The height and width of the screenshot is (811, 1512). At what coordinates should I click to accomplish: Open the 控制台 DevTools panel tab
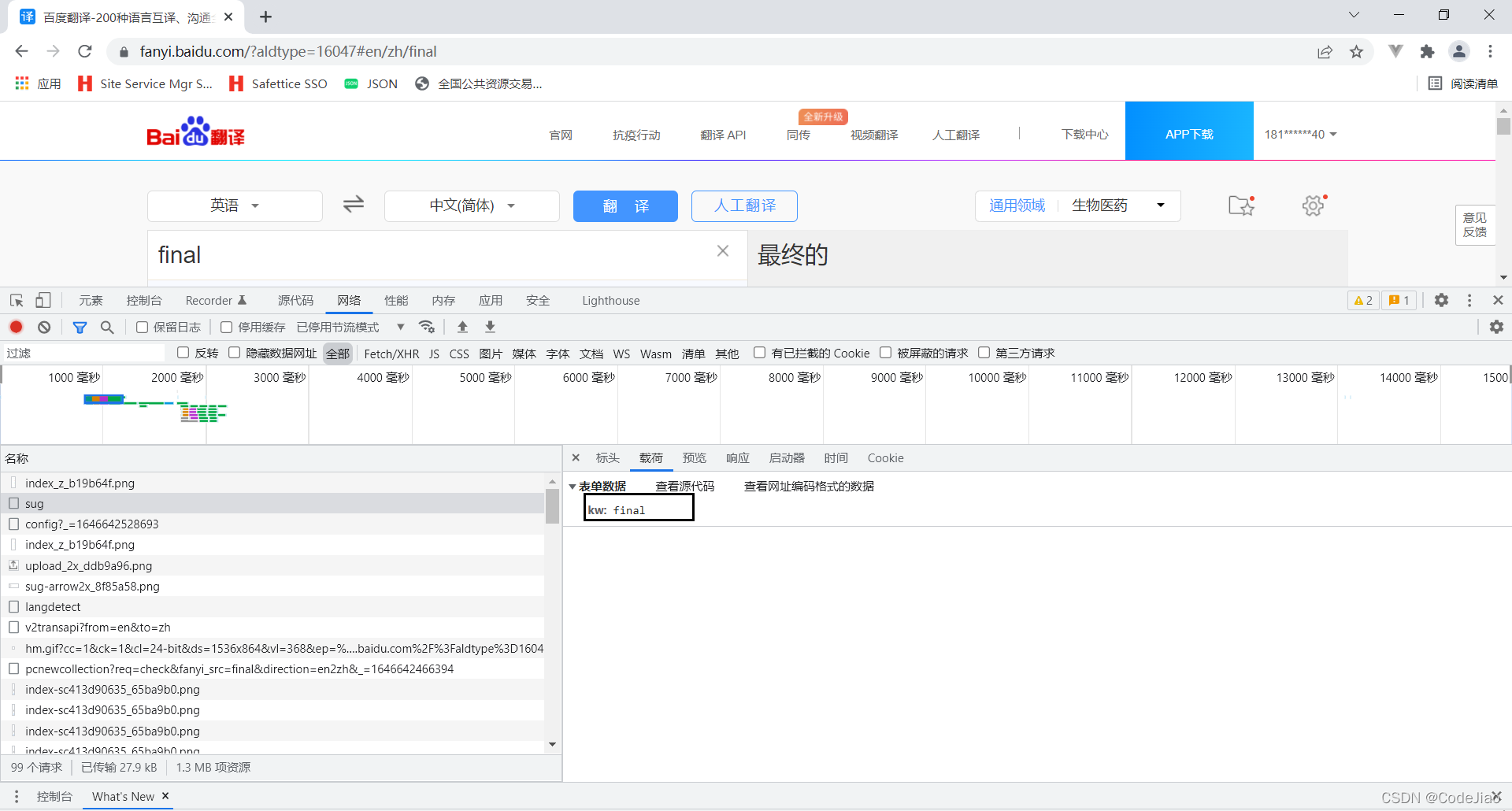(x=143, y=301)
